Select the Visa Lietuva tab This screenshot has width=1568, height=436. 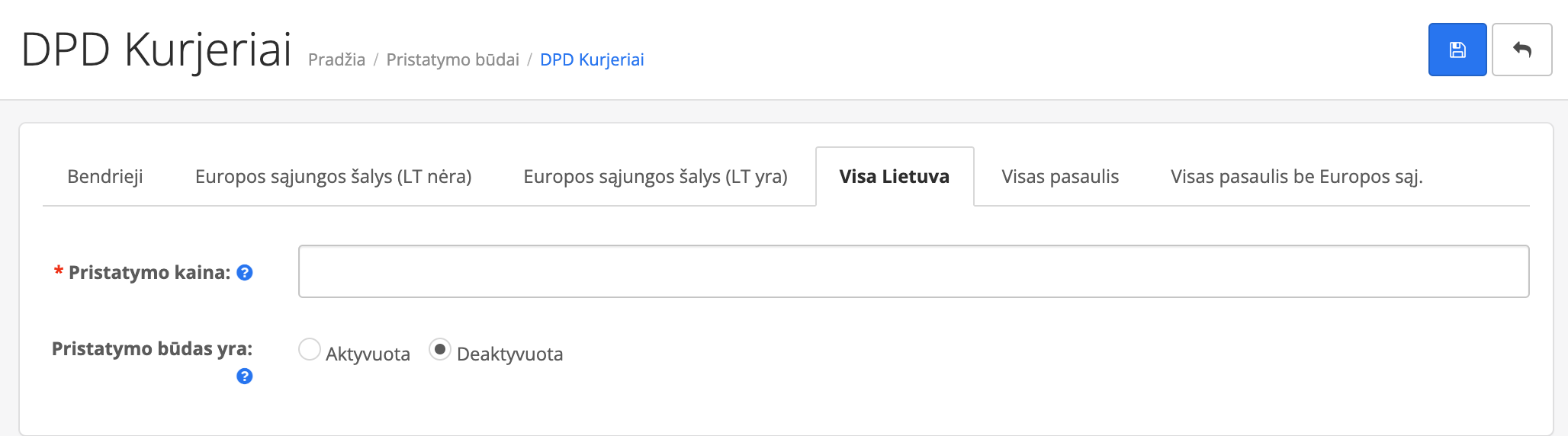tap(895, 177)
